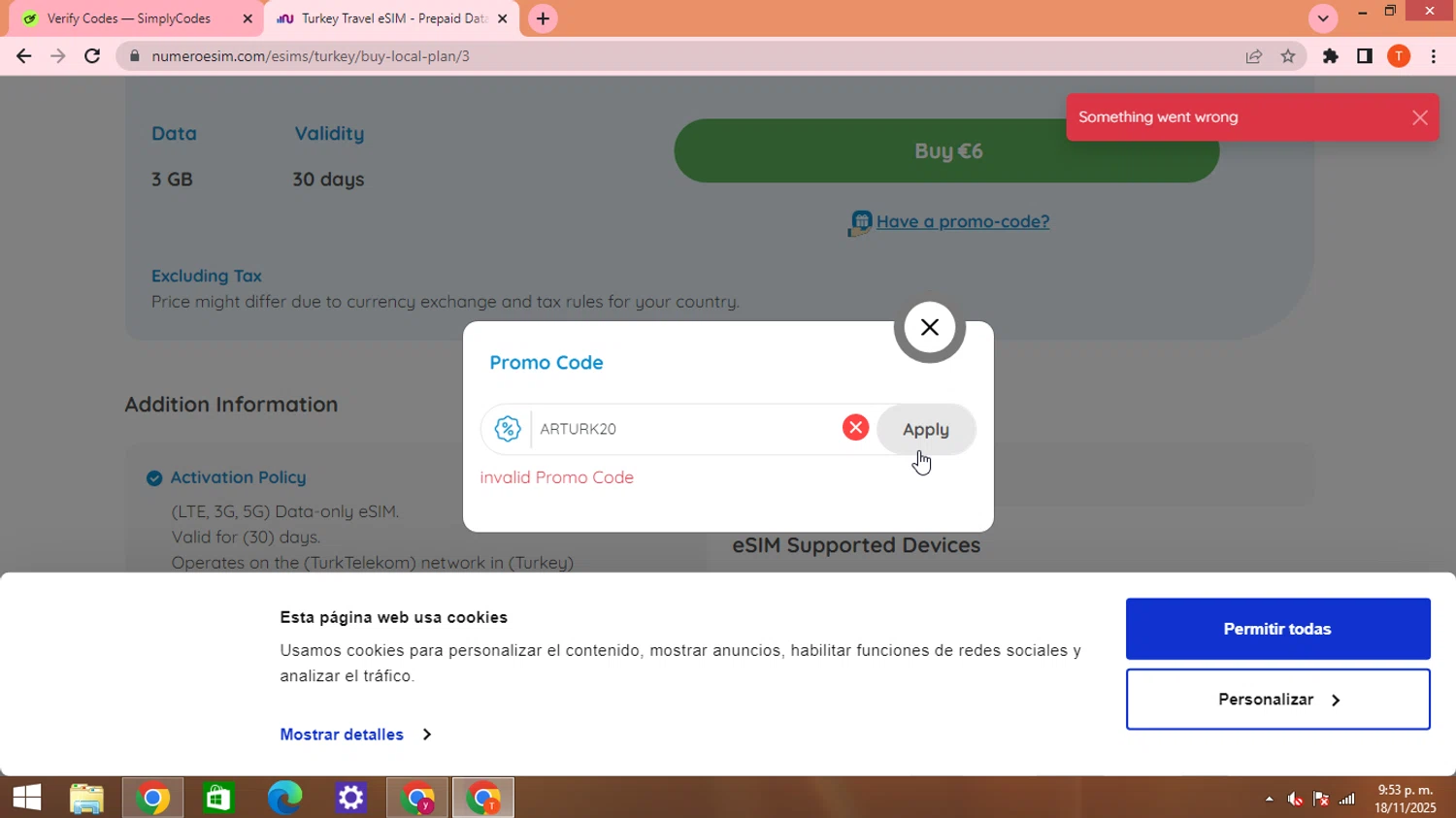Open the Extensions puzzle icon
This screenshot has width=1456, height=818.
(x=1331, y=56)
